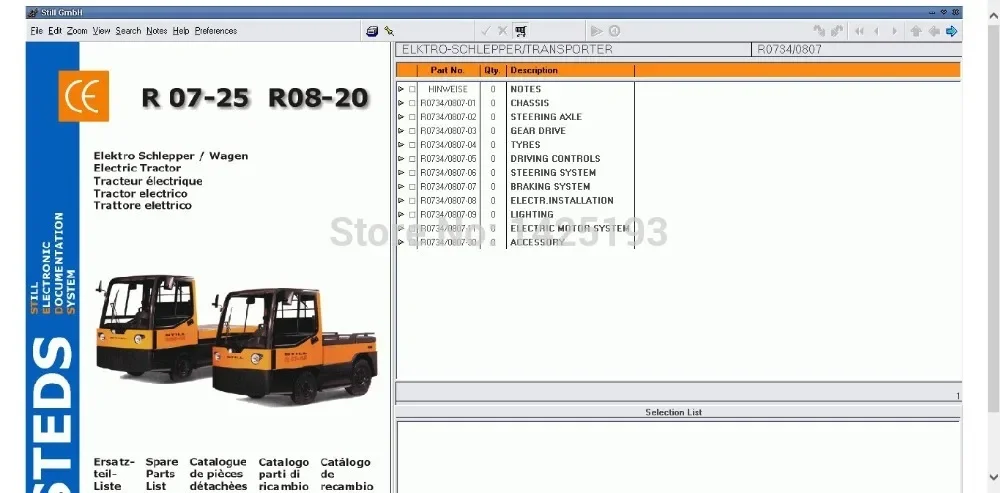The height and width of the screenshot is (493, 1000).
Task: Open the Edit menu
Action: point(55,31)
